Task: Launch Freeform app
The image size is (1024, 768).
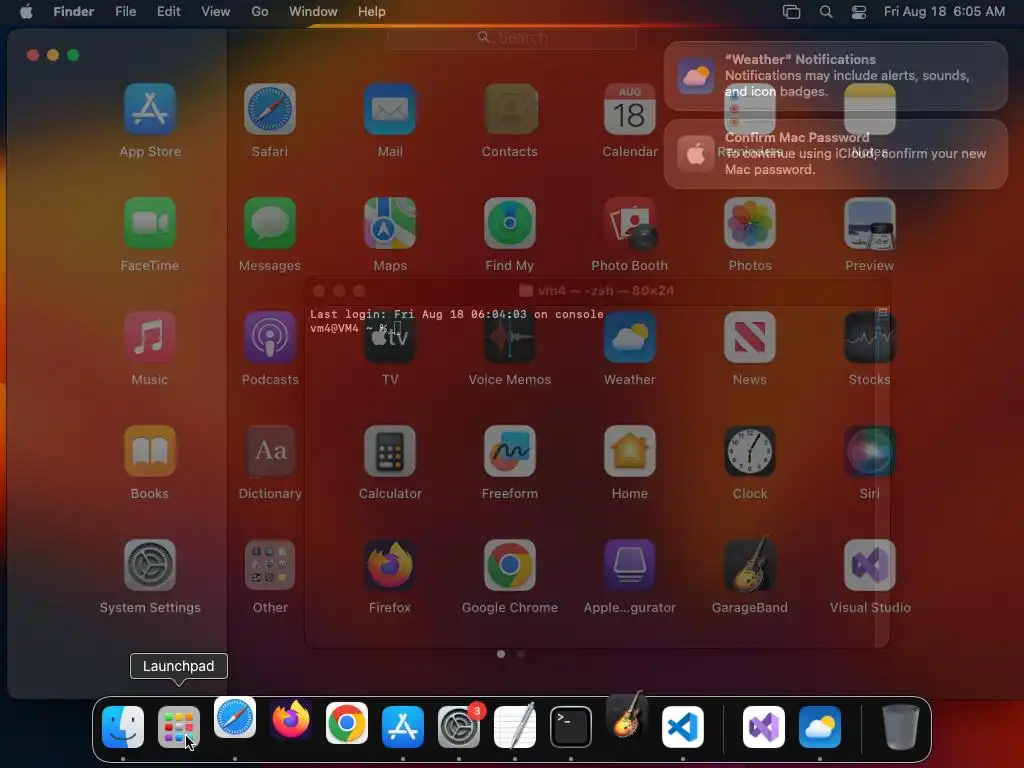Action: [510, 451]
